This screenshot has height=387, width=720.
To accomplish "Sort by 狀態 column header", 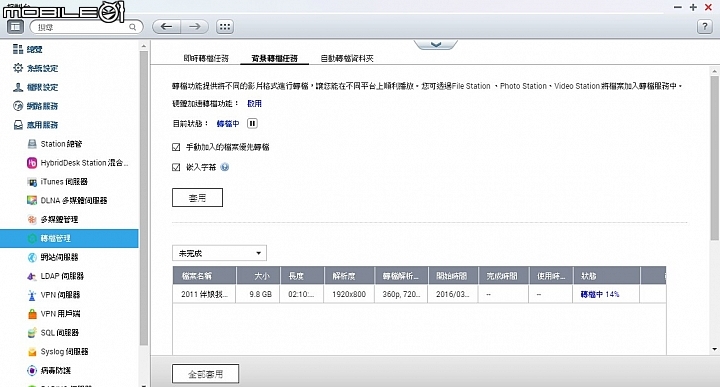I will click(606, 276).
